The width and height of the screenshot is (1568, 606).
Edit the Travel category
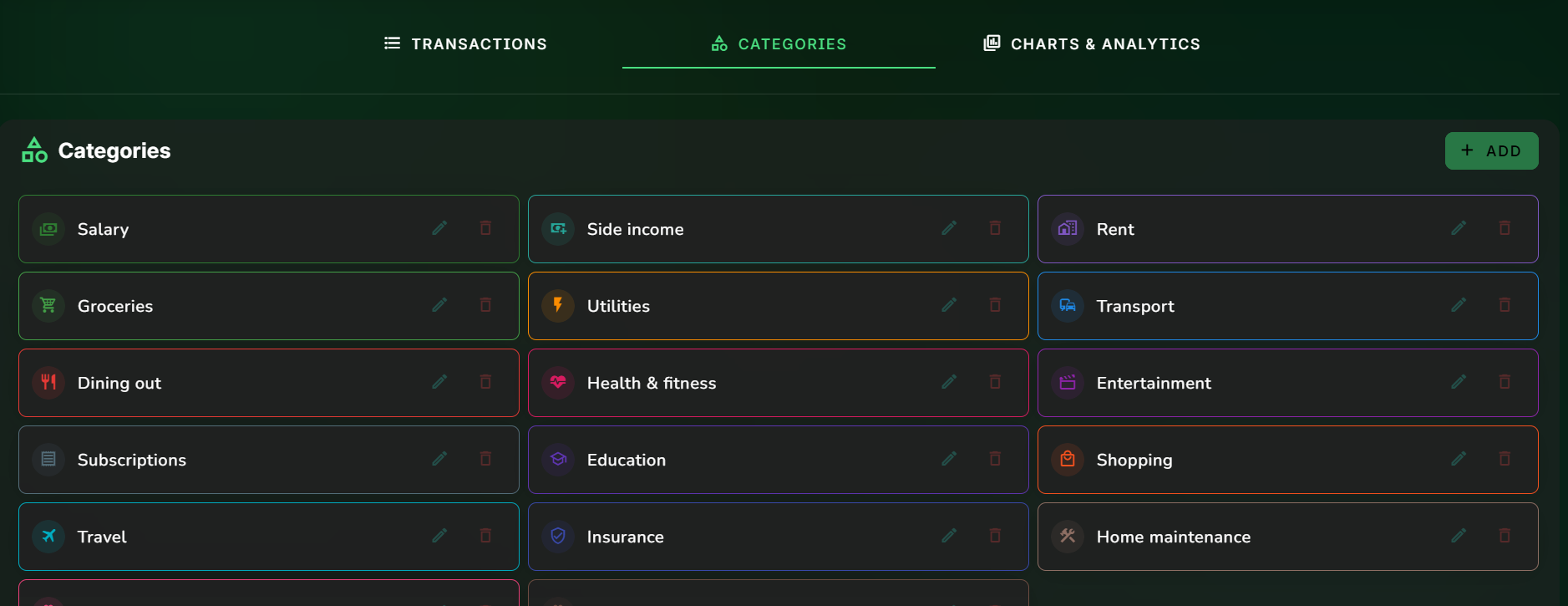coord(439,536)
